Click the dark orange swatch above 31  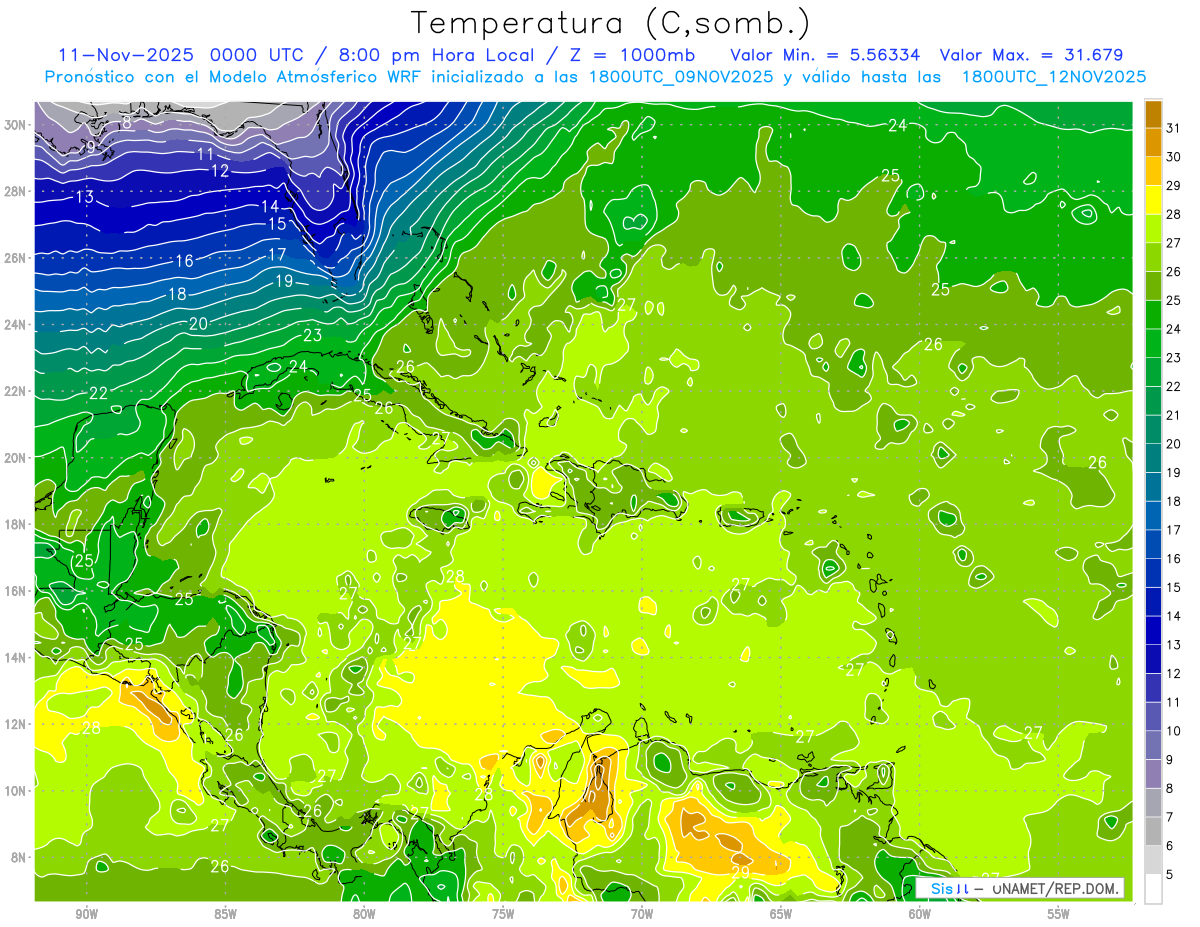coord(1153,114)
